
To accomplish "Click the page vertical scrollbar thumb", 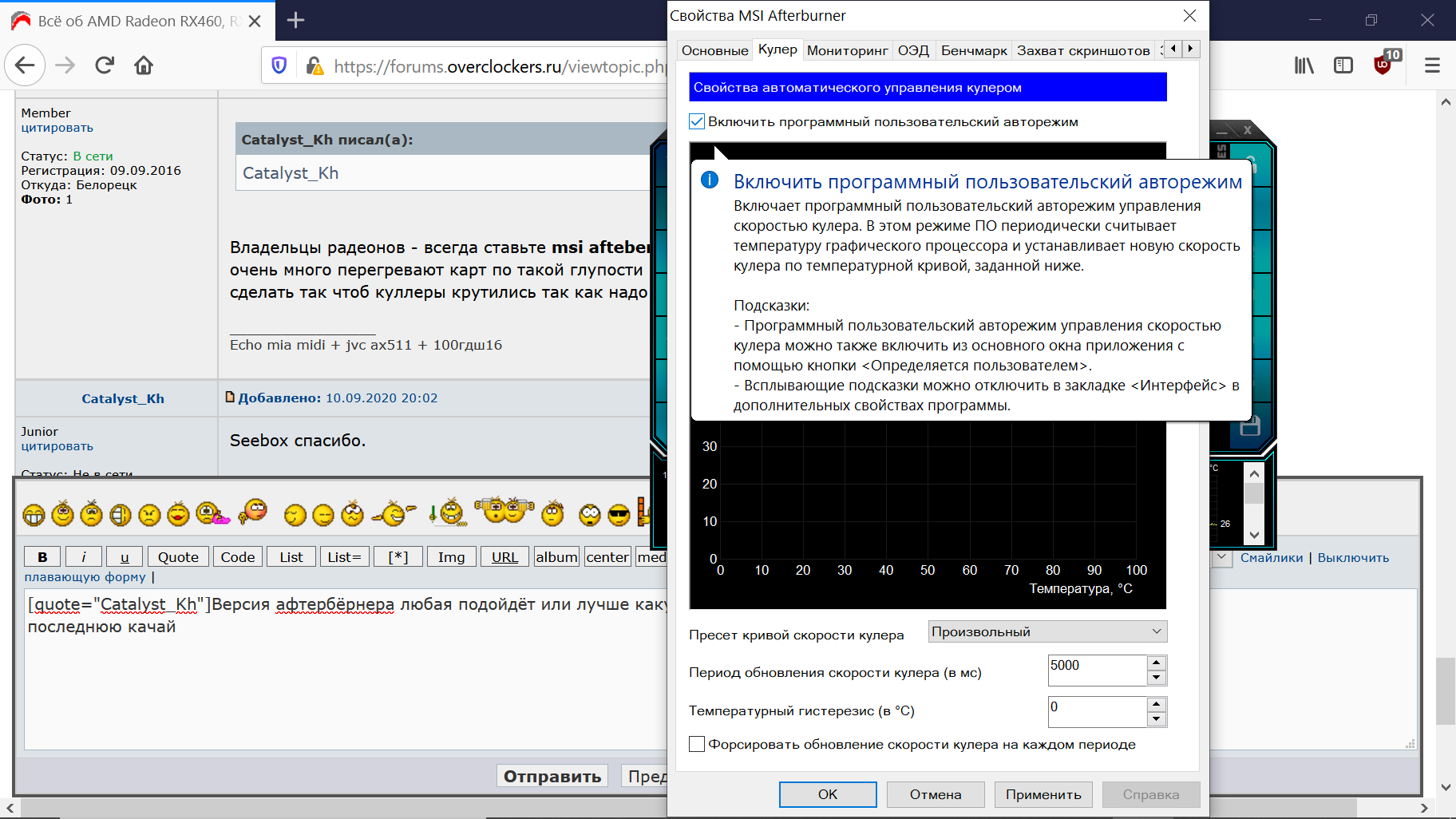I will point(1445,691).
